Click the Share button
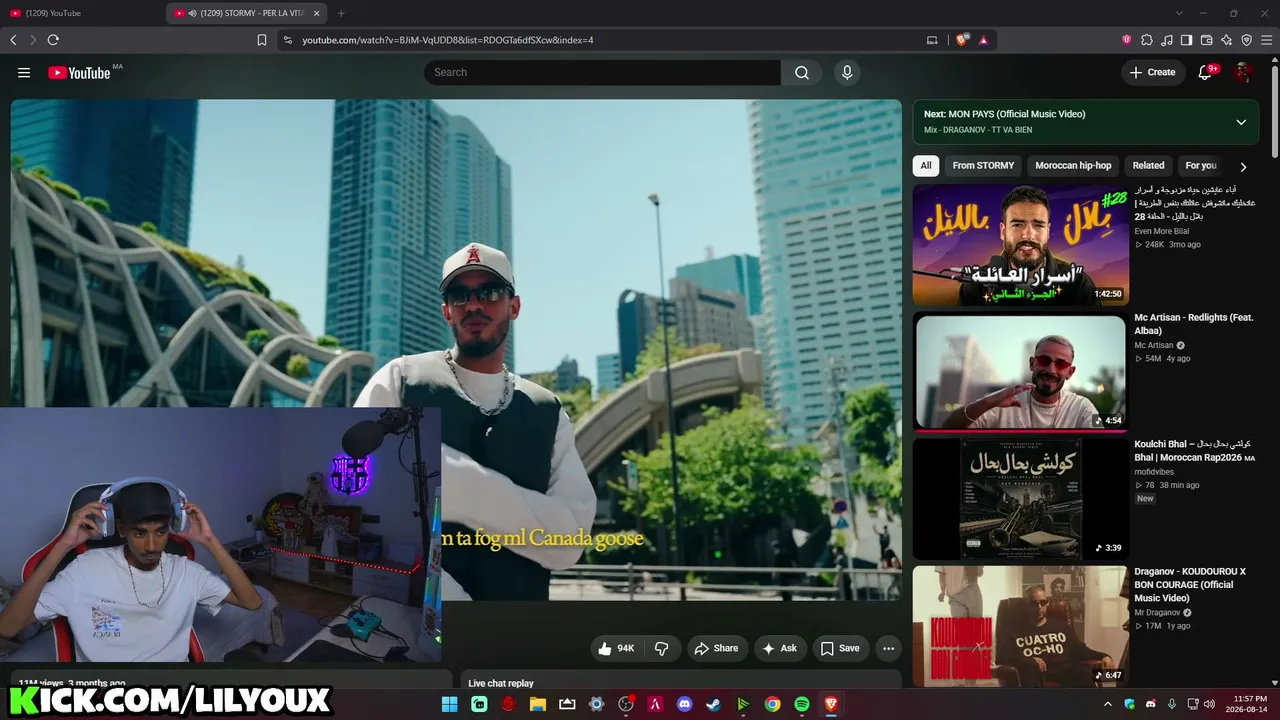Image resolution: width=1280 pixels, height=720 pixels. click(716, 648)
